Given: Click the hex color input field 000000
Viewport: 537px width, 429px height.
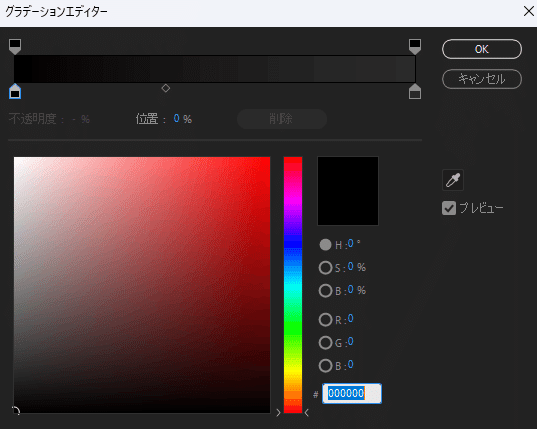Looking at the screenshot, I should click(352, 393).
